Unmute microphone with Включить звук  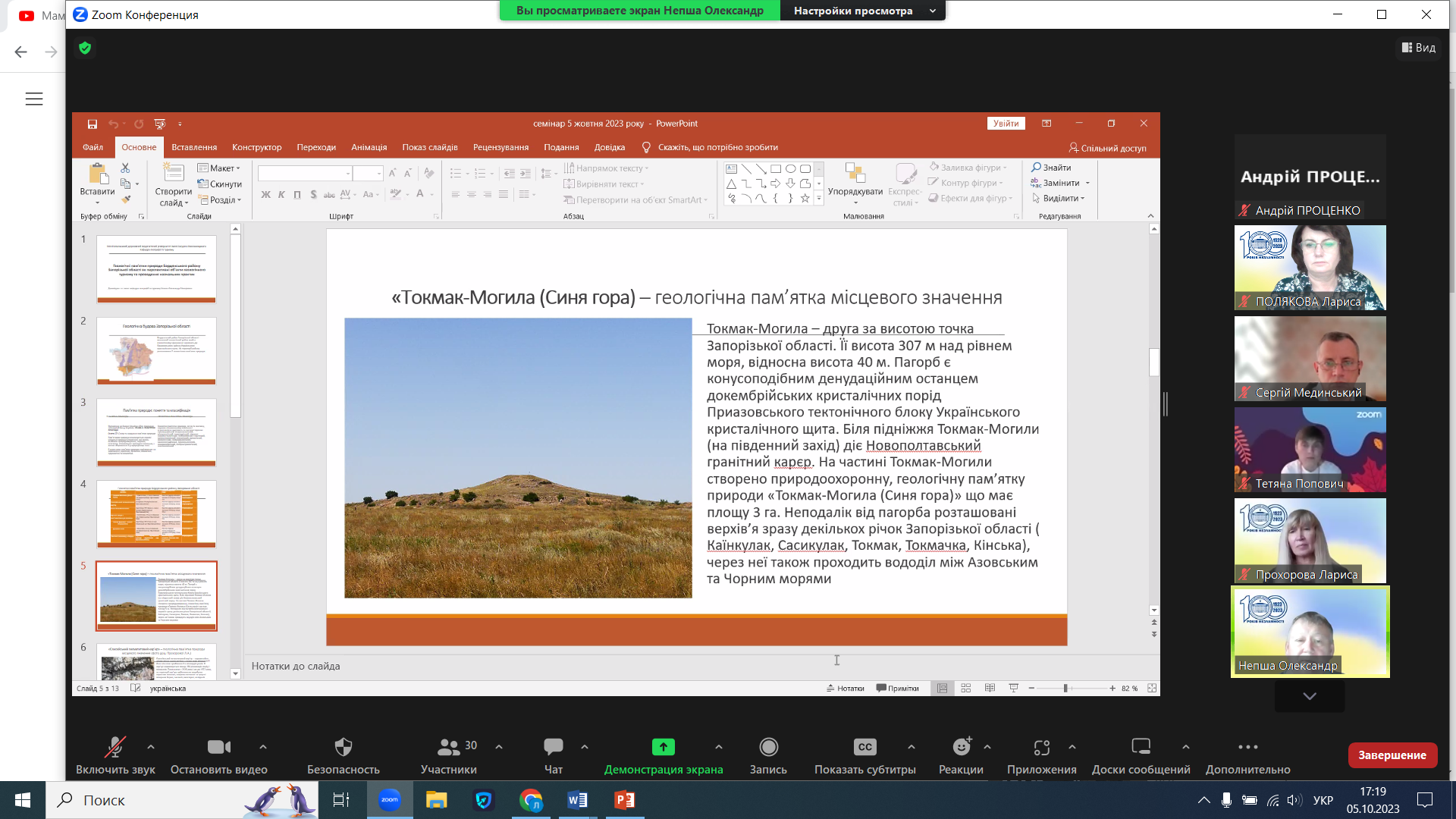(x=115, y=747)
